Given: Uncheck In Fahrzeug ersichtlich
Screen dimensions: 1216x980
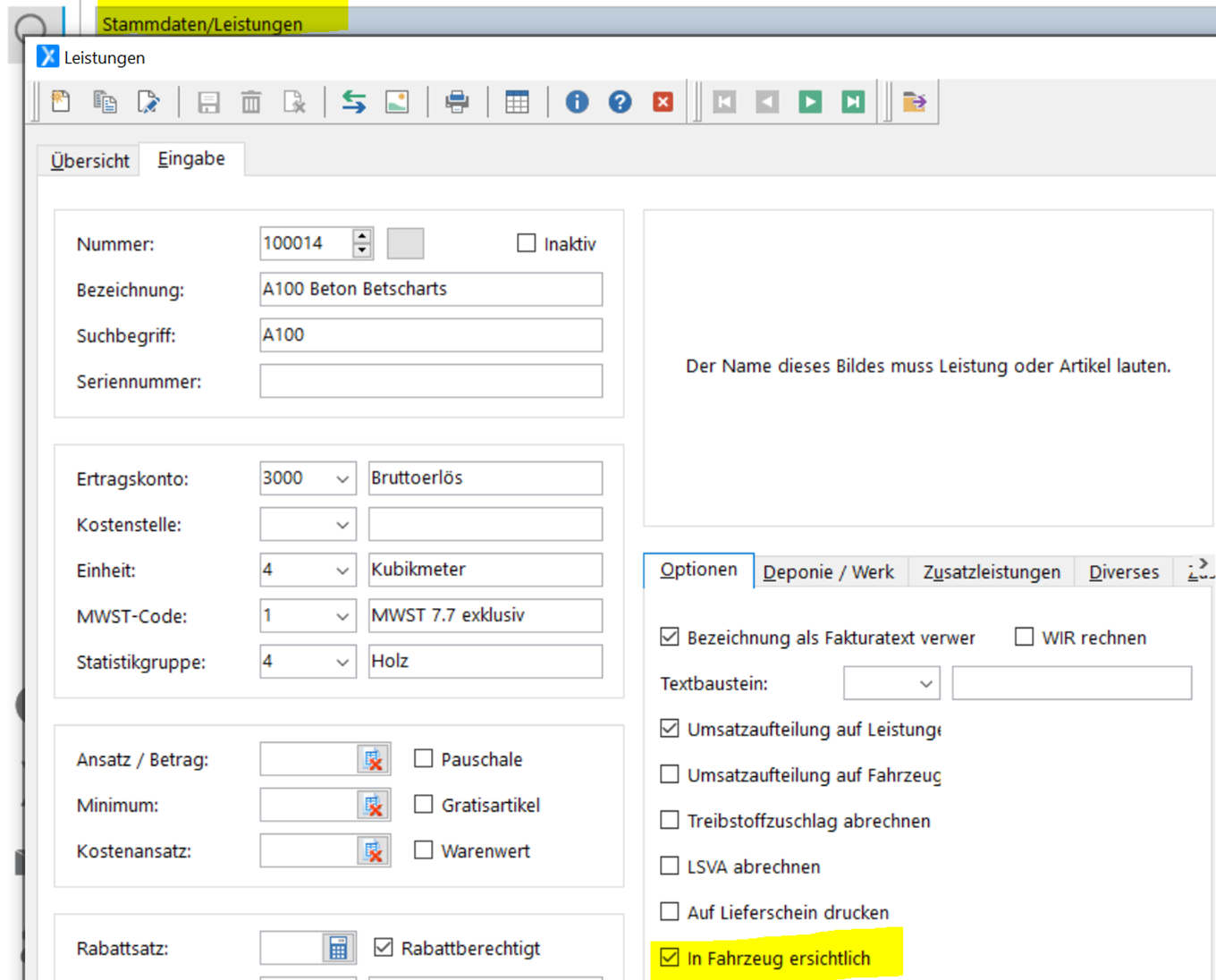Looking at the screenshot, I should (670, 958).
